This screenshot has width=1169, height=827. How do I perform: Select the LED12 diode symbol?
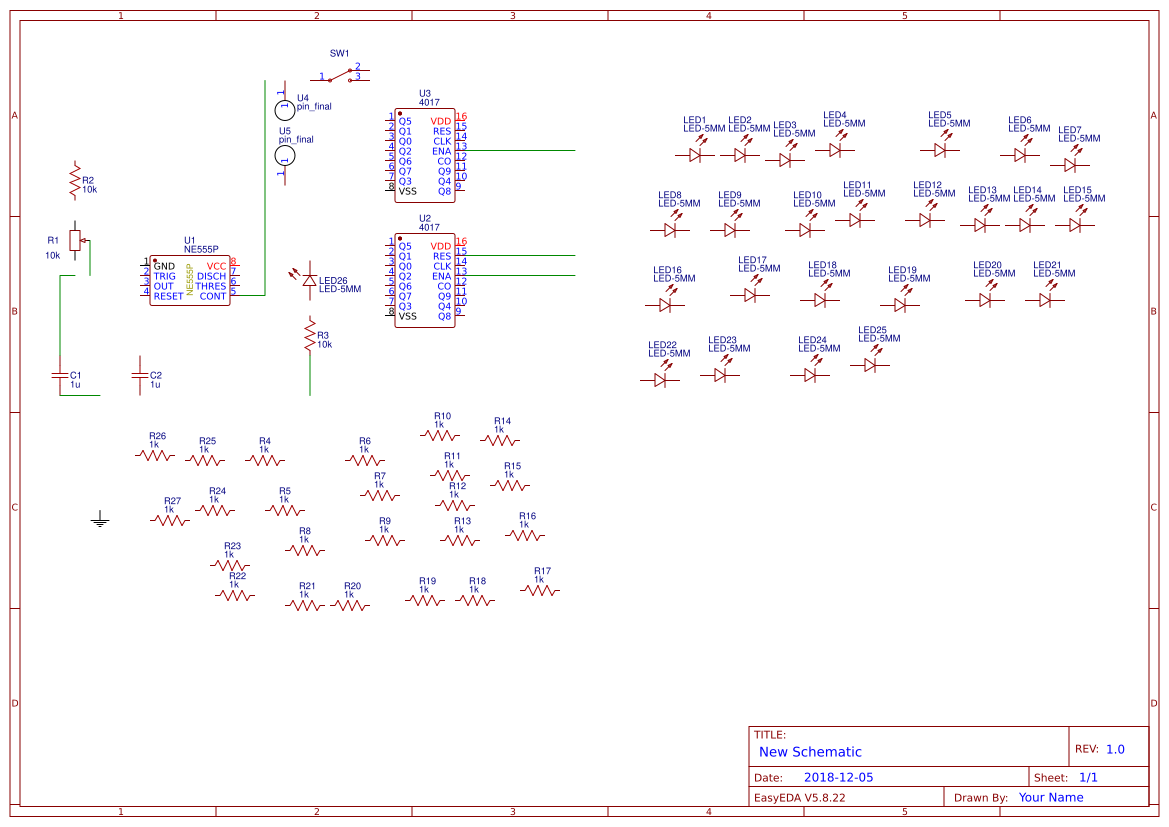[924, 215]
